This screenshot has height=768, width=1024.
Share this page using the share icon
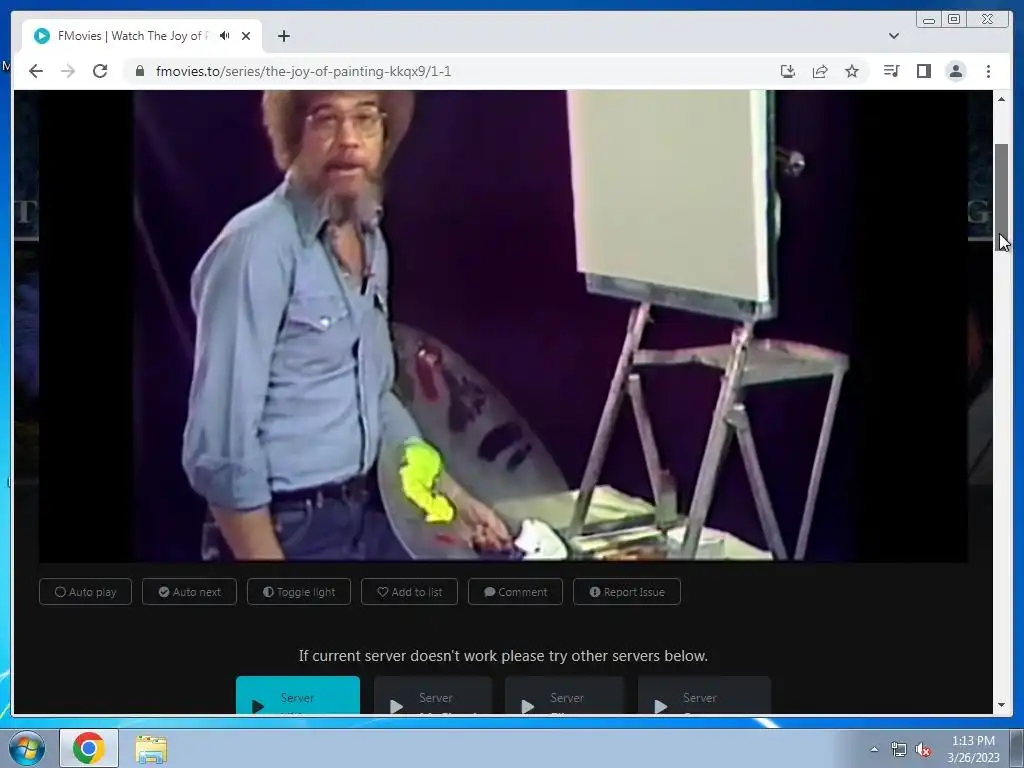pyautogui.click(x=820, y=71)
